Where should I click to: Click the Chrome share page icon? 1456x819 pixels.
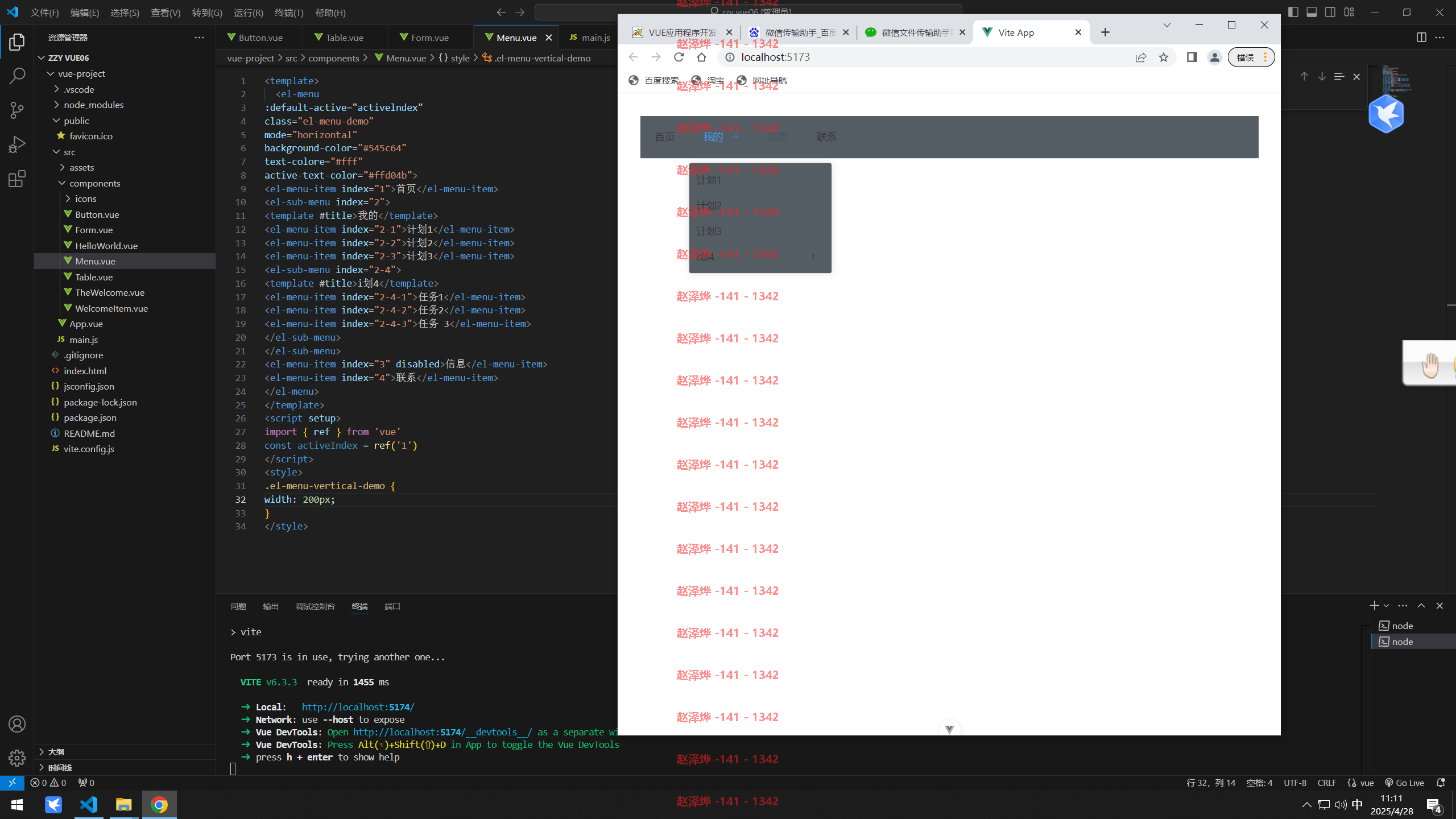1141,57
